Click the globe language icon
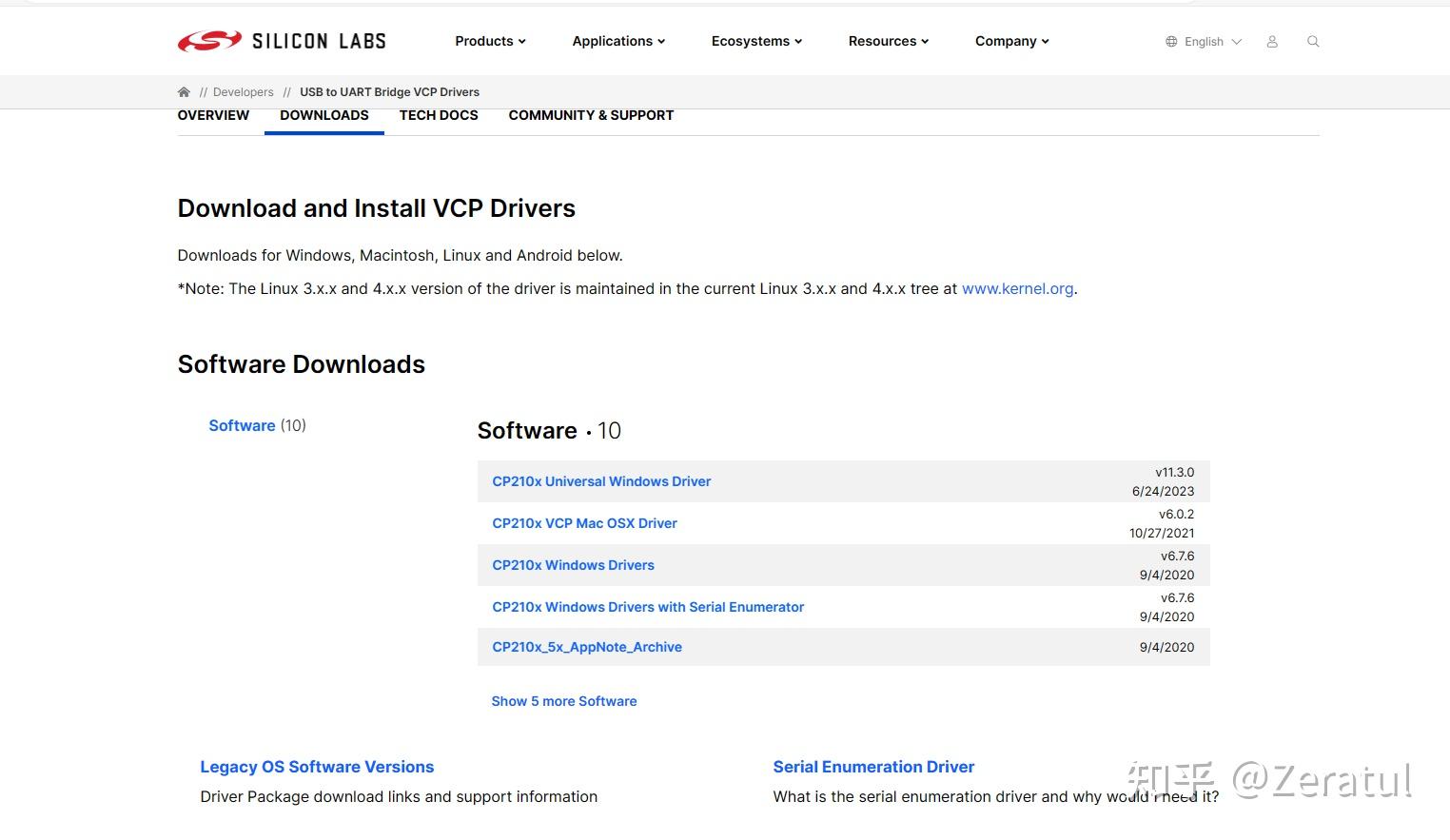Screen dimensions: 1450x840 (x=1171, y=42)
